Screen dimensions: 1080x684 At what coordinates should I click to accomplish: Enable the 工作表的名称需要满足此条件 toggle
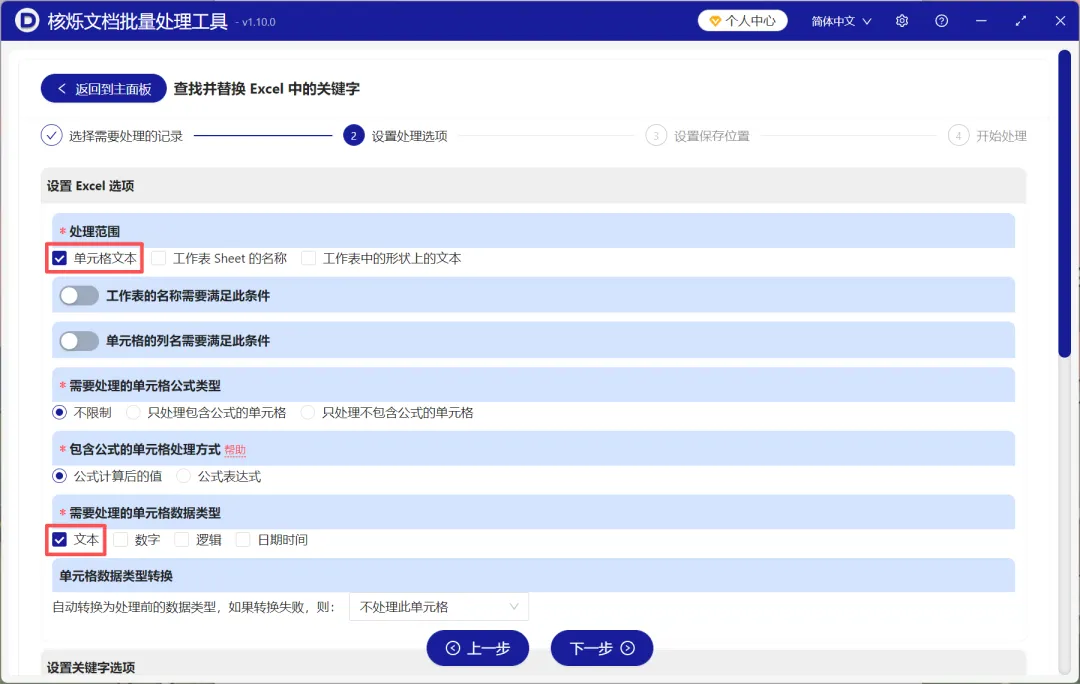tap(79, 296)
